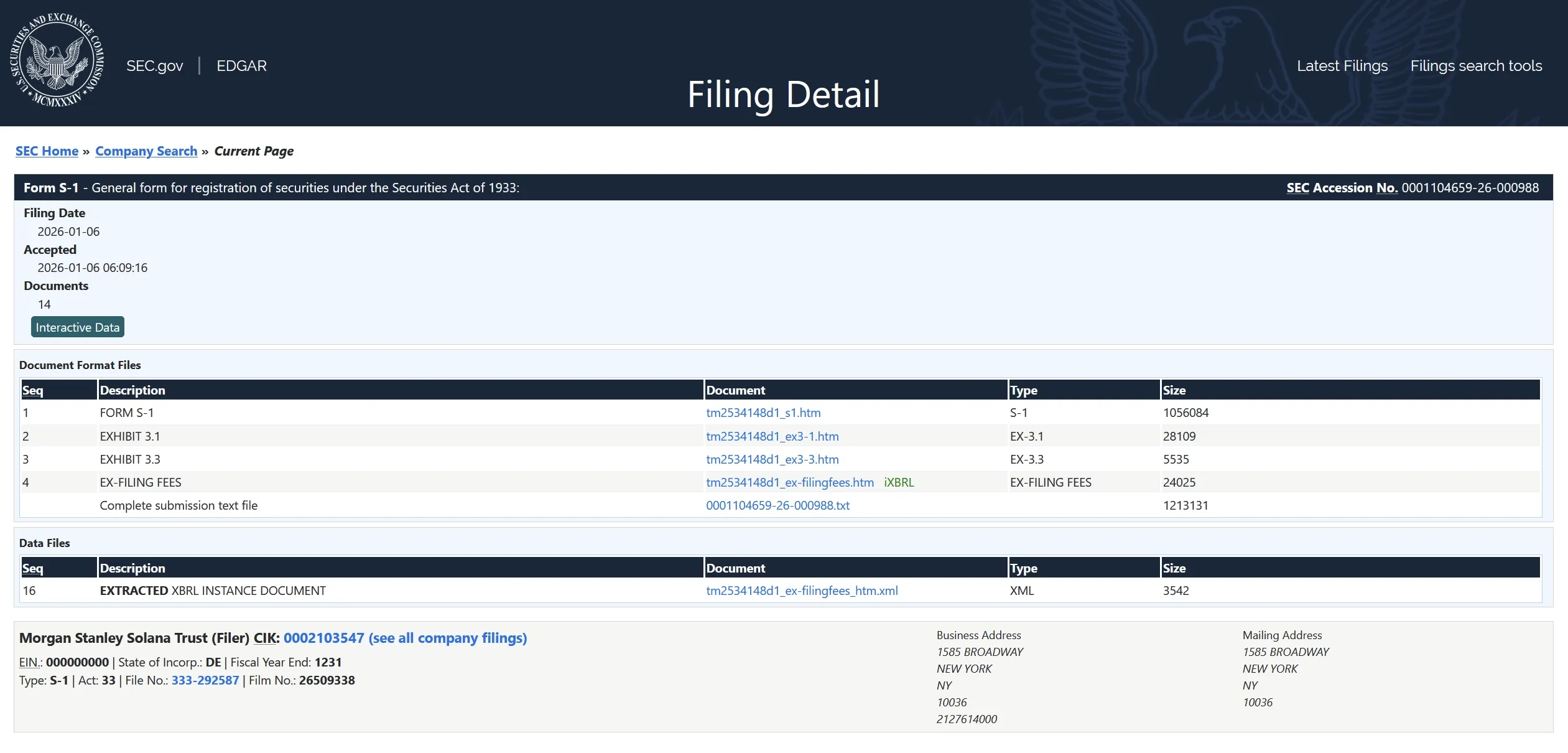Open the extracted XBRL instance document XML

point(802,590)
